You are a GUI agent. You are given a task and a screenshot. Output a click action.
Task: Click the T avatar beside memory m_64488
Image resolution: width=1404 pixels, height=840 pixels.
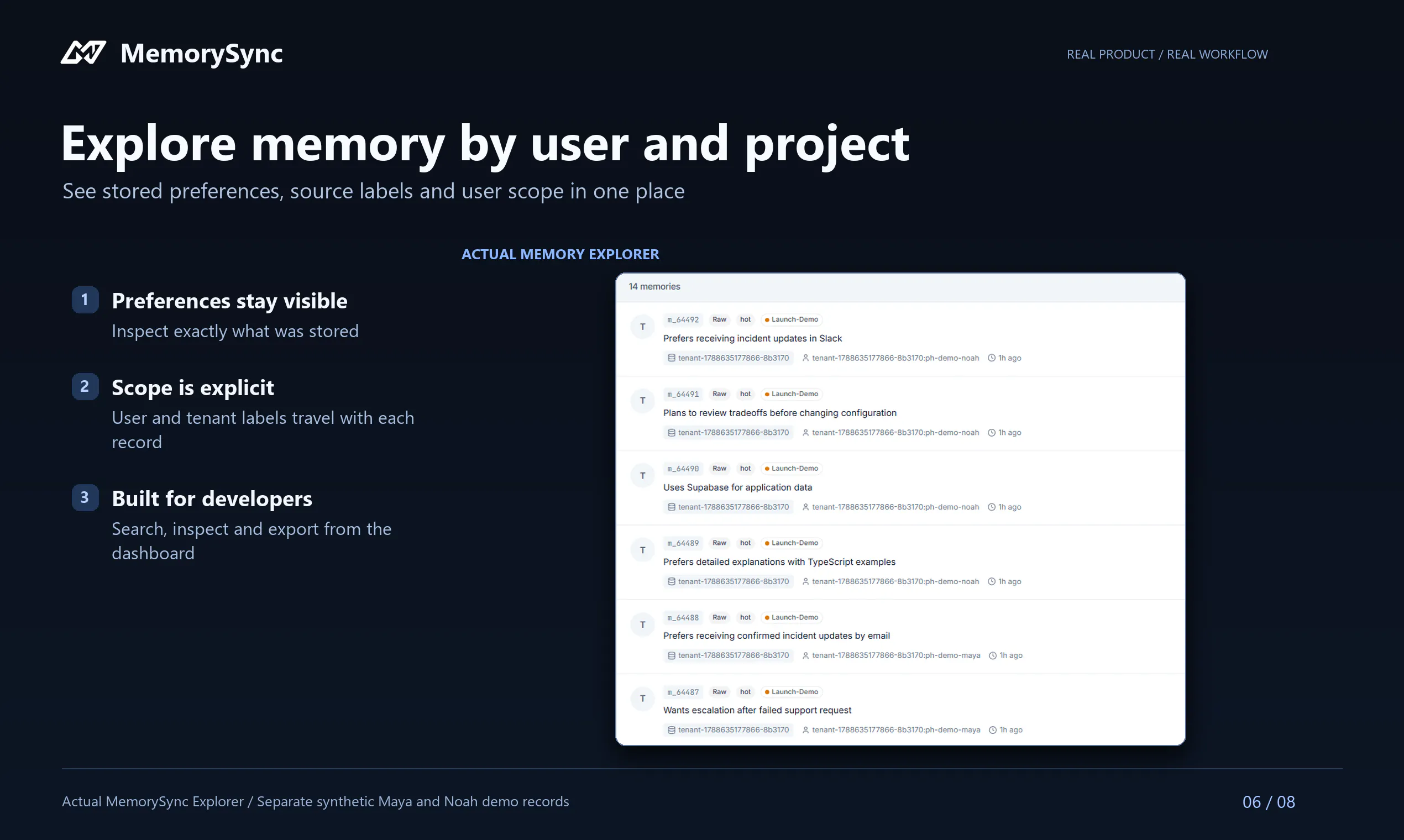tap(642, 624)
